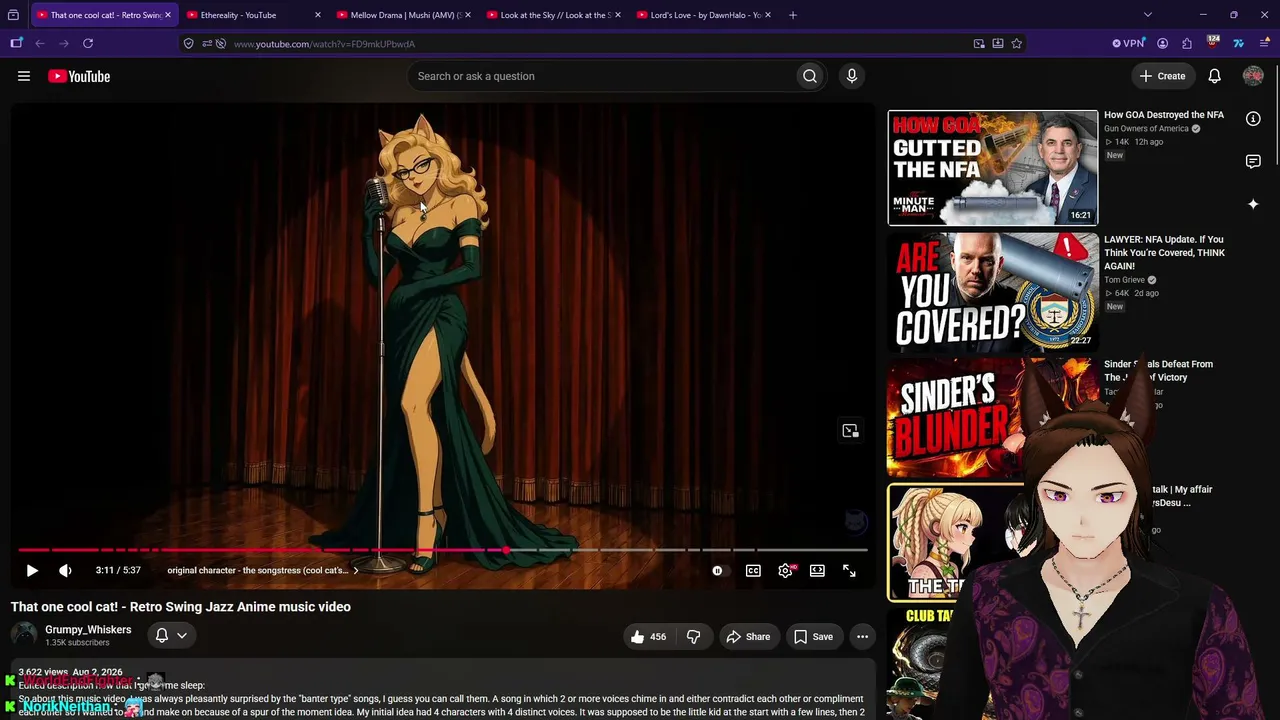1280x720 pixels.
Task: Expand the chapter title in player
Action: [263, 570]
